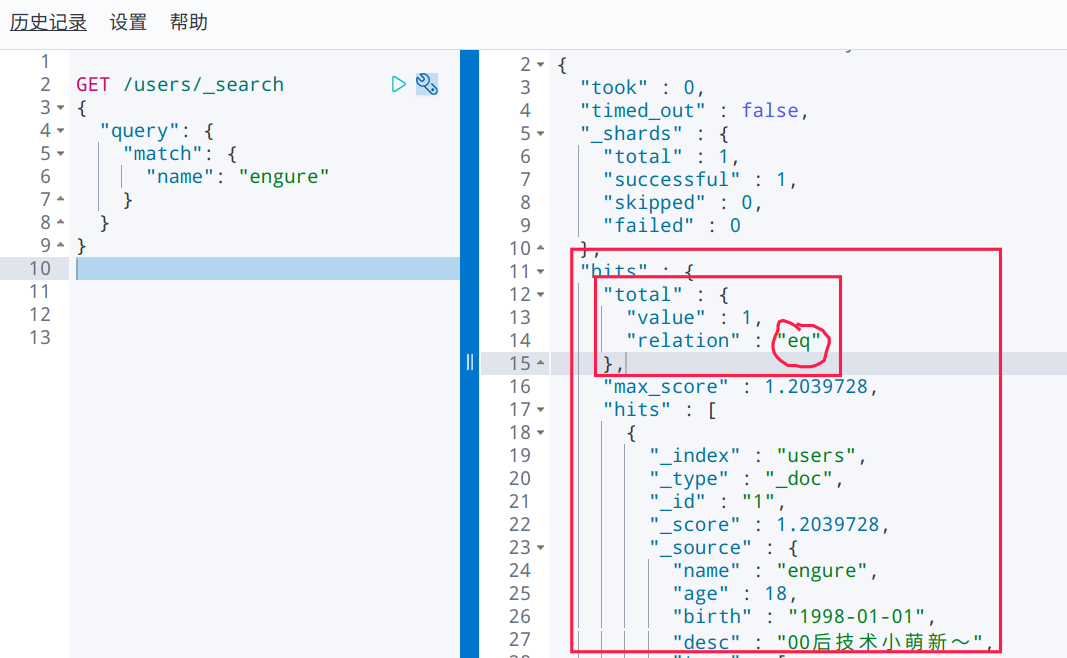Open the 设置 menu

pyautogui.click(x=129, y=22)
